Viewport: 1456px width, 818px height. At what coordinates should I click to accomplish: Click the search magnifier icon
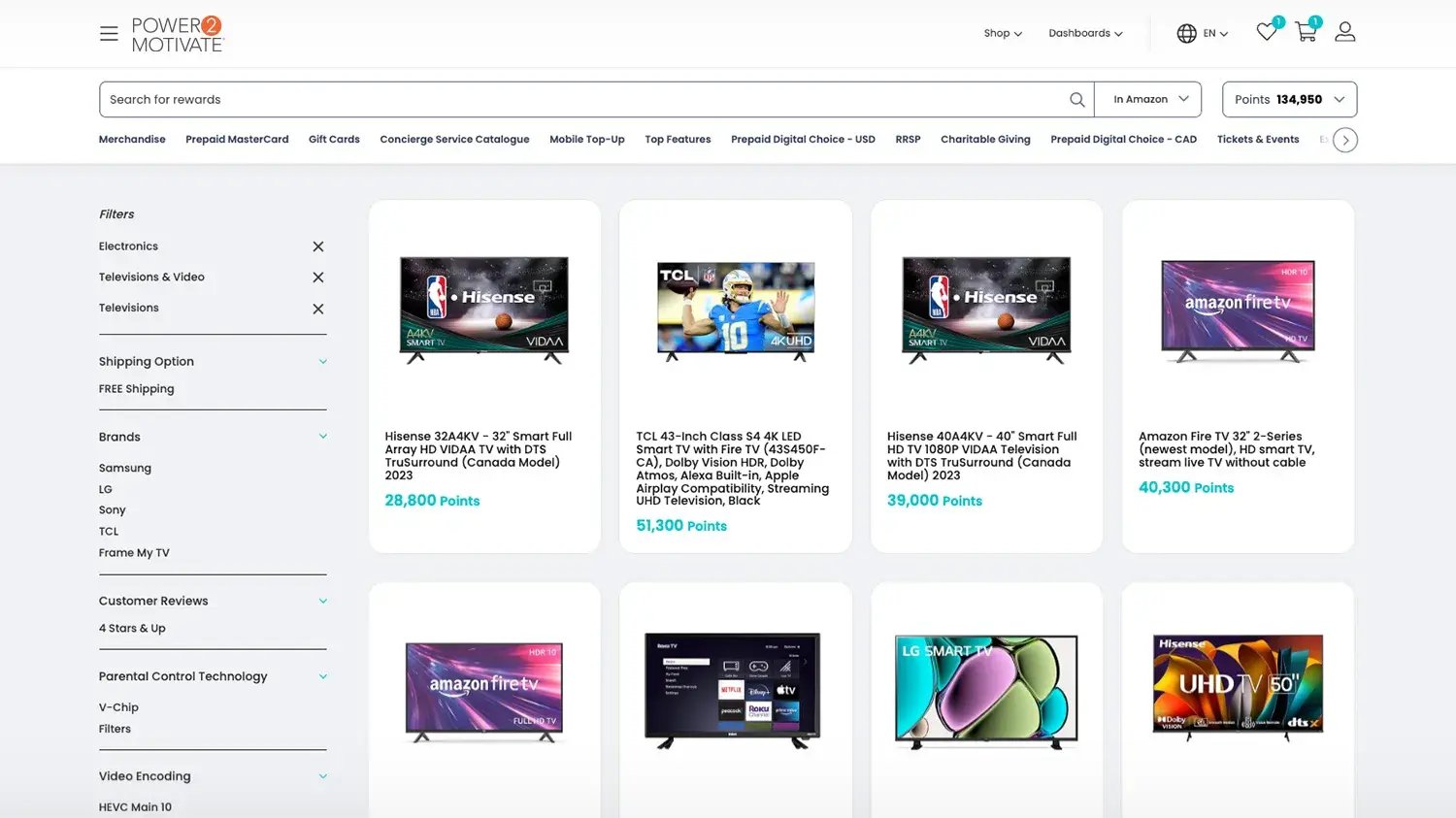pyautogui.click(x=1076, y=100)
